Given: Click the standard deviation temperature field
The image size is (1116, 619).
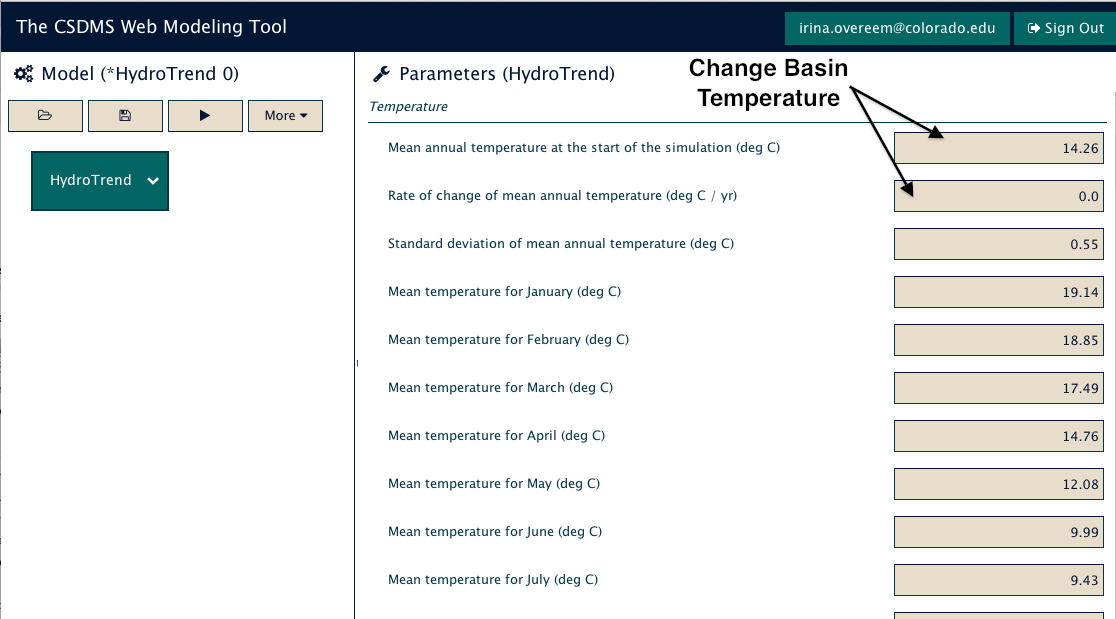Looking at the screenshot, I should [999, 244].
